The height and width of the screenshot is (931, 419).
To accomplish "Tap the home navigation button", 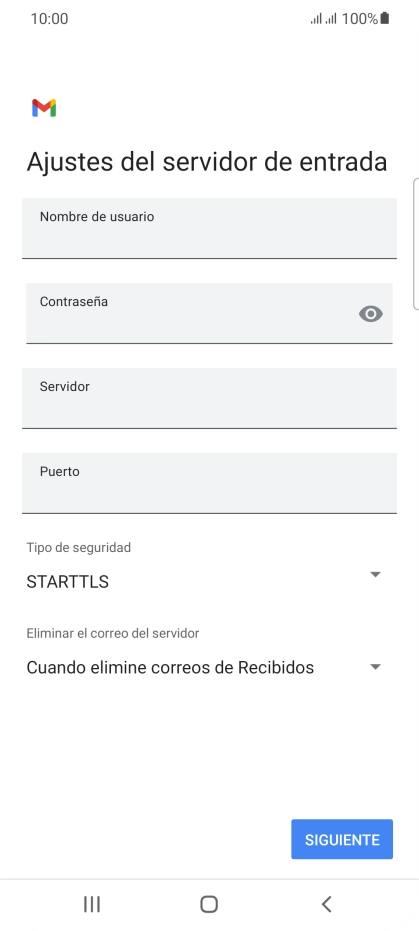I will point(209,904).
